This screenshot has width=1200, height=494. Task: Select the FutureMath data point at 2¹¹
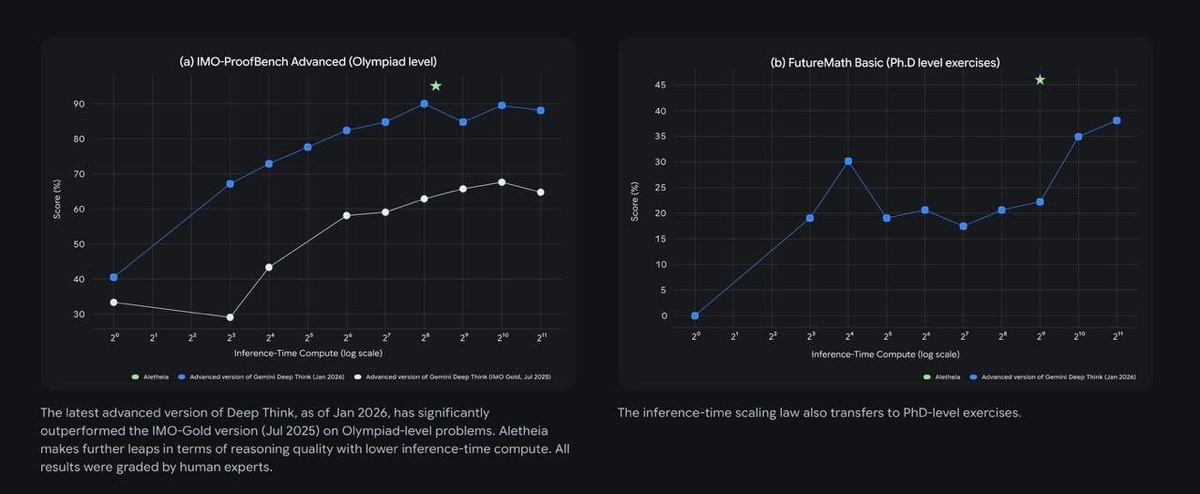coord(1117,121)
